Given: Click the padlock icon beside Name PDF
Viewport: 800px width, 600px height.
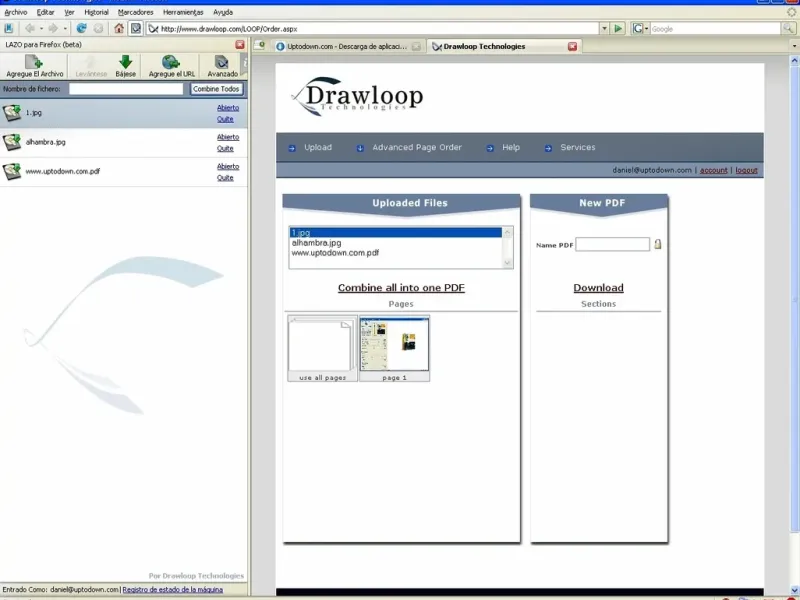Looking at the screenshot, I should (x=658, y=244).
